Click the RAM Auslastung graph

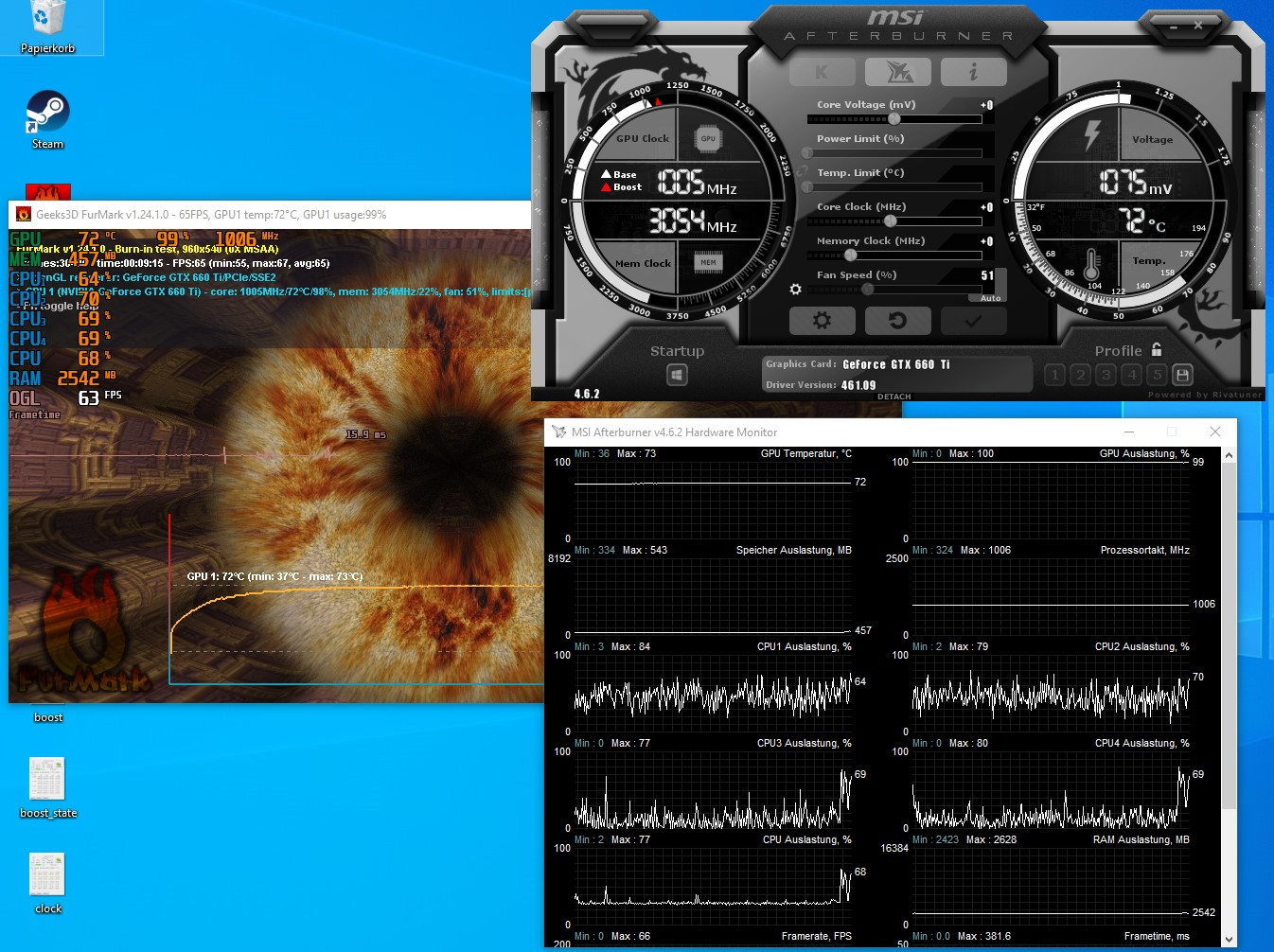1051,887
